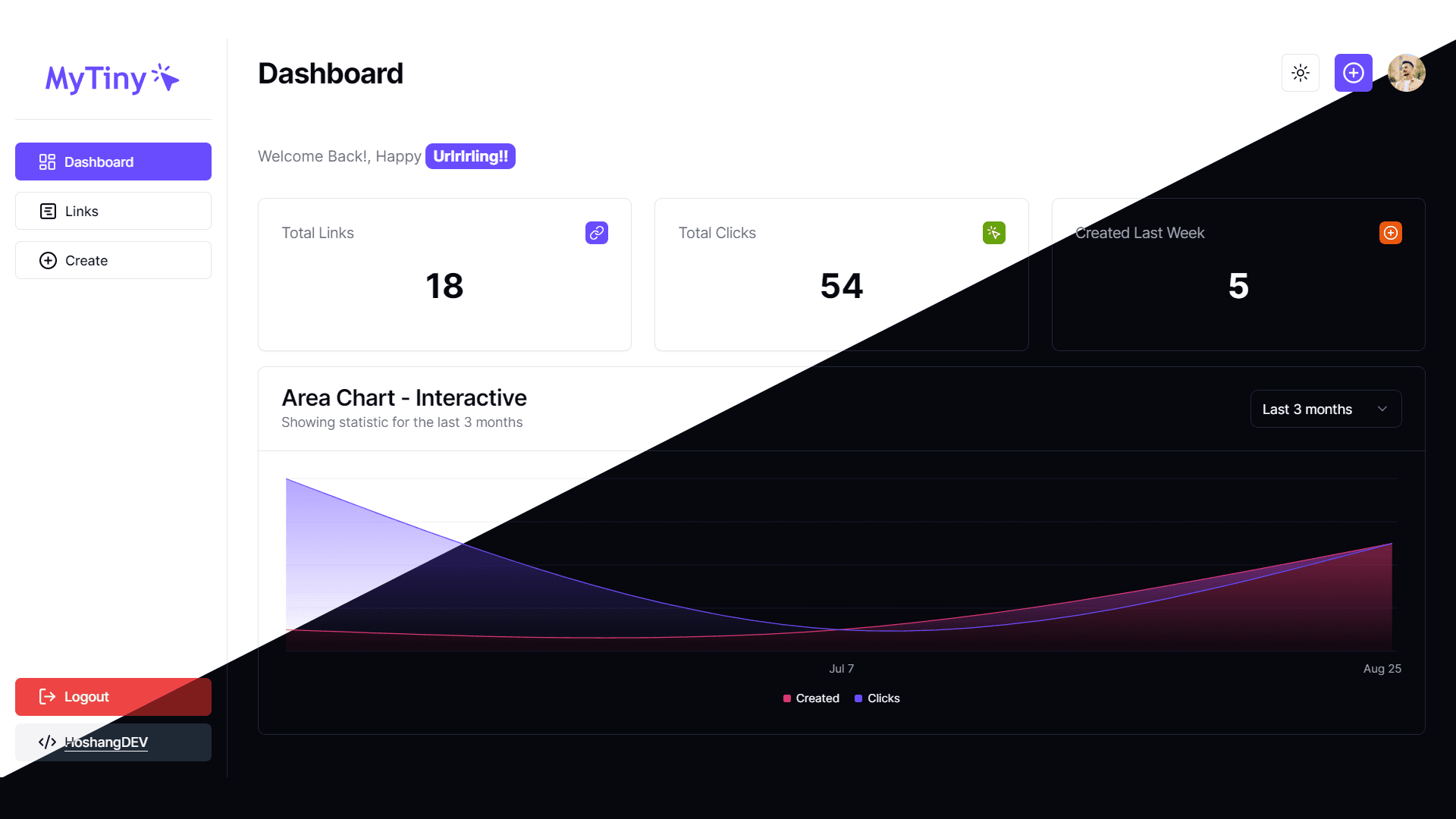Click the sparkle/magic icon for Total Clicks
The width and height of the screenshot is (1456, 819).
click(994, 232)
